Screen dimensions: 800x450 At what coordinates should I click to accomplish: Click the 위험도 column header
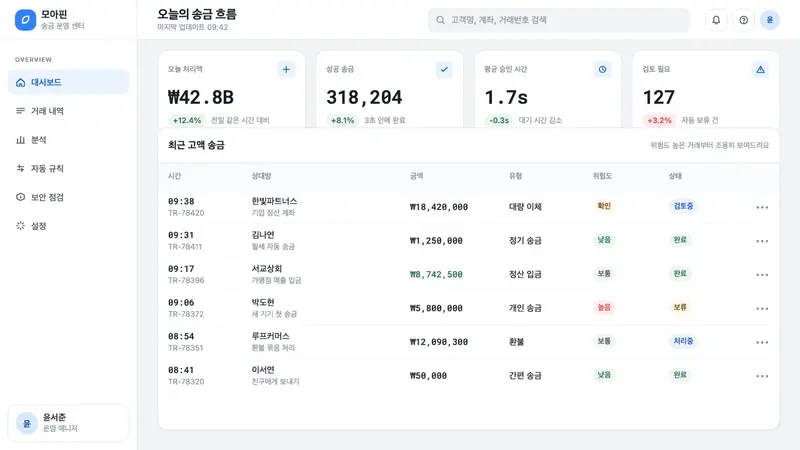coord(602,176)
